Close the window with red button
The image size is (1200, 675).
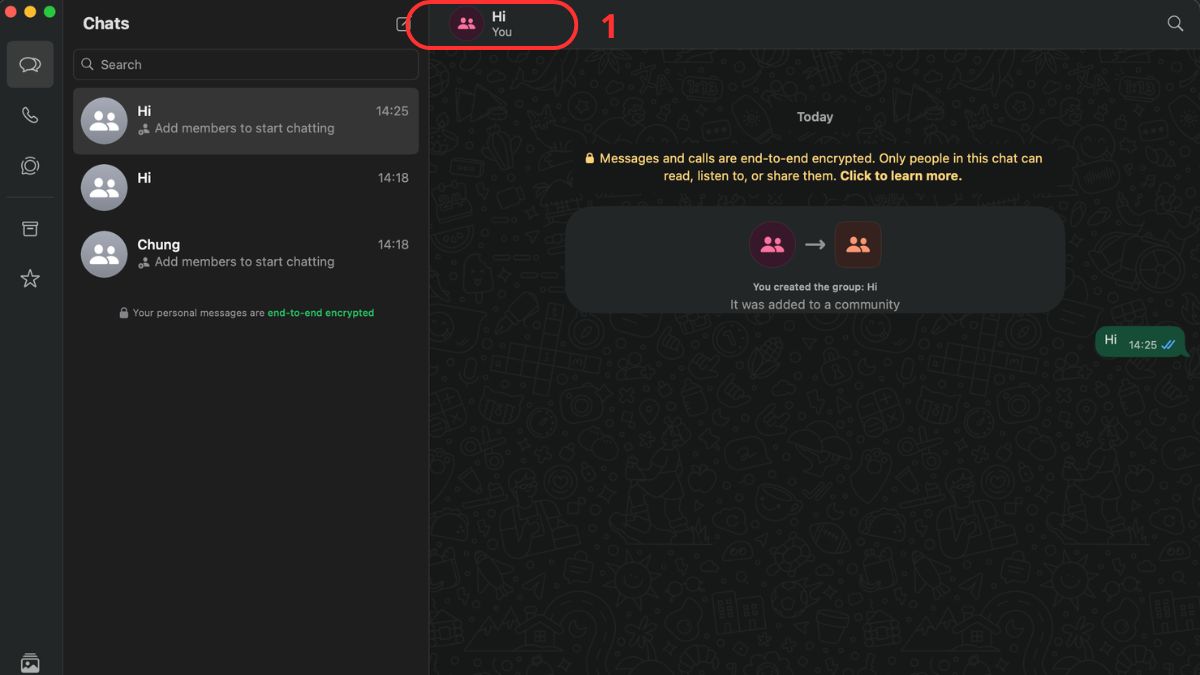pos(11,11)
